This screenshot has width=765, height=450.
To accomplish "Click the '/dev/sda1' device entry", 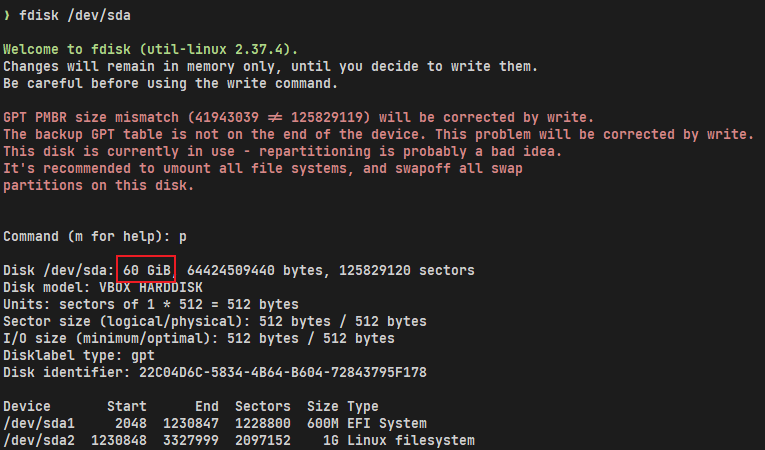I will [x=40, y=423].
